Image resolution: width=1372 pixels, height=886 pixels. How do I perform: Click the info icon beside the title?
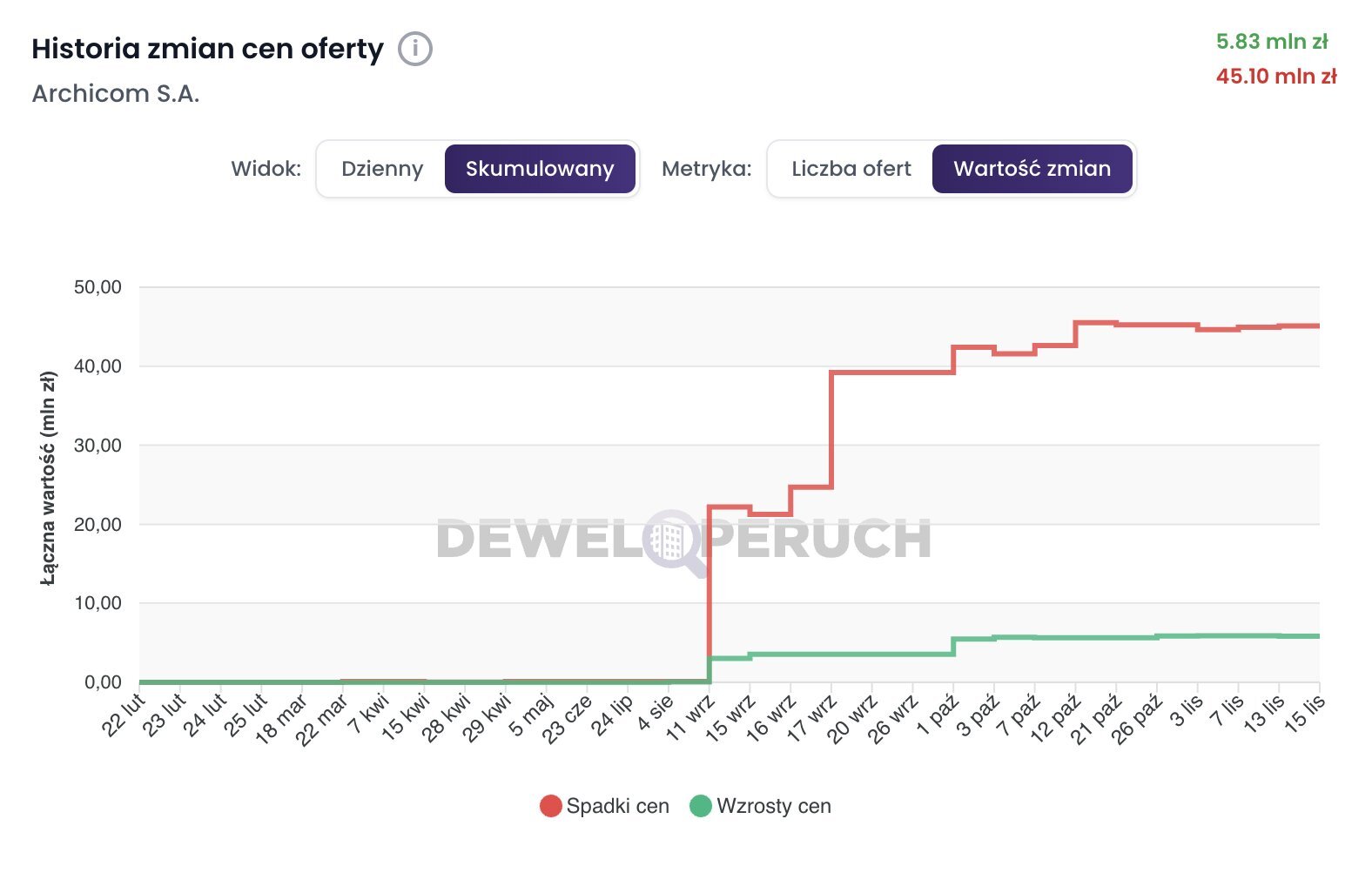pyautogui.click(x=415, y=49)
